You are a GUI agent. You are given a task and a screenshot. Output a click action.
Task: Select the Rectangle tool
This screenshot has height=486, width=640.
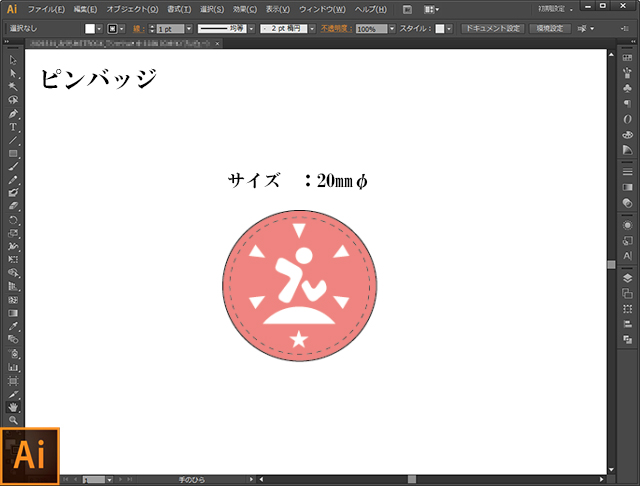[x=13, y=153]
